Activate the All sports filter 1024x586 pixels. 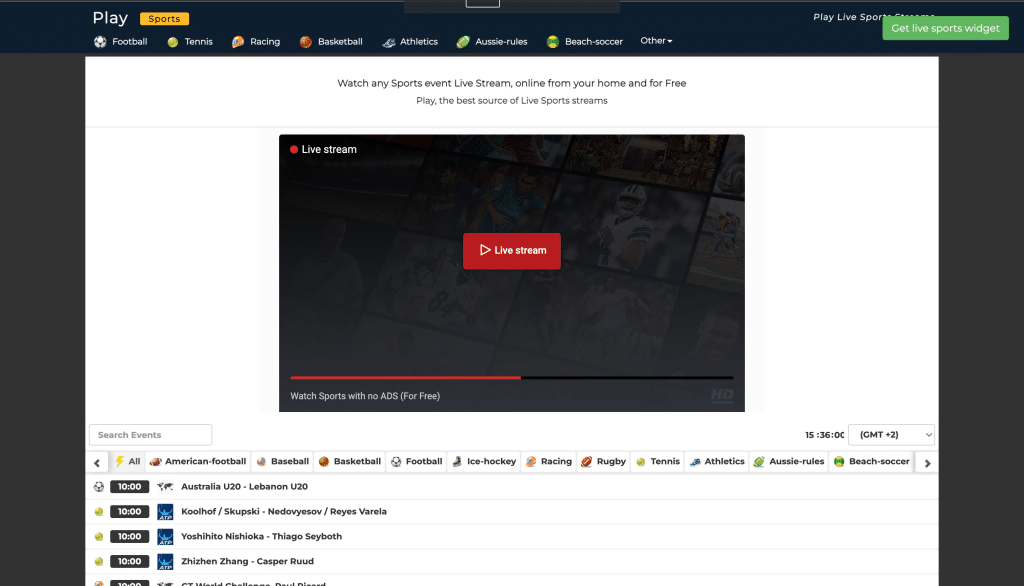coord(127,461)
